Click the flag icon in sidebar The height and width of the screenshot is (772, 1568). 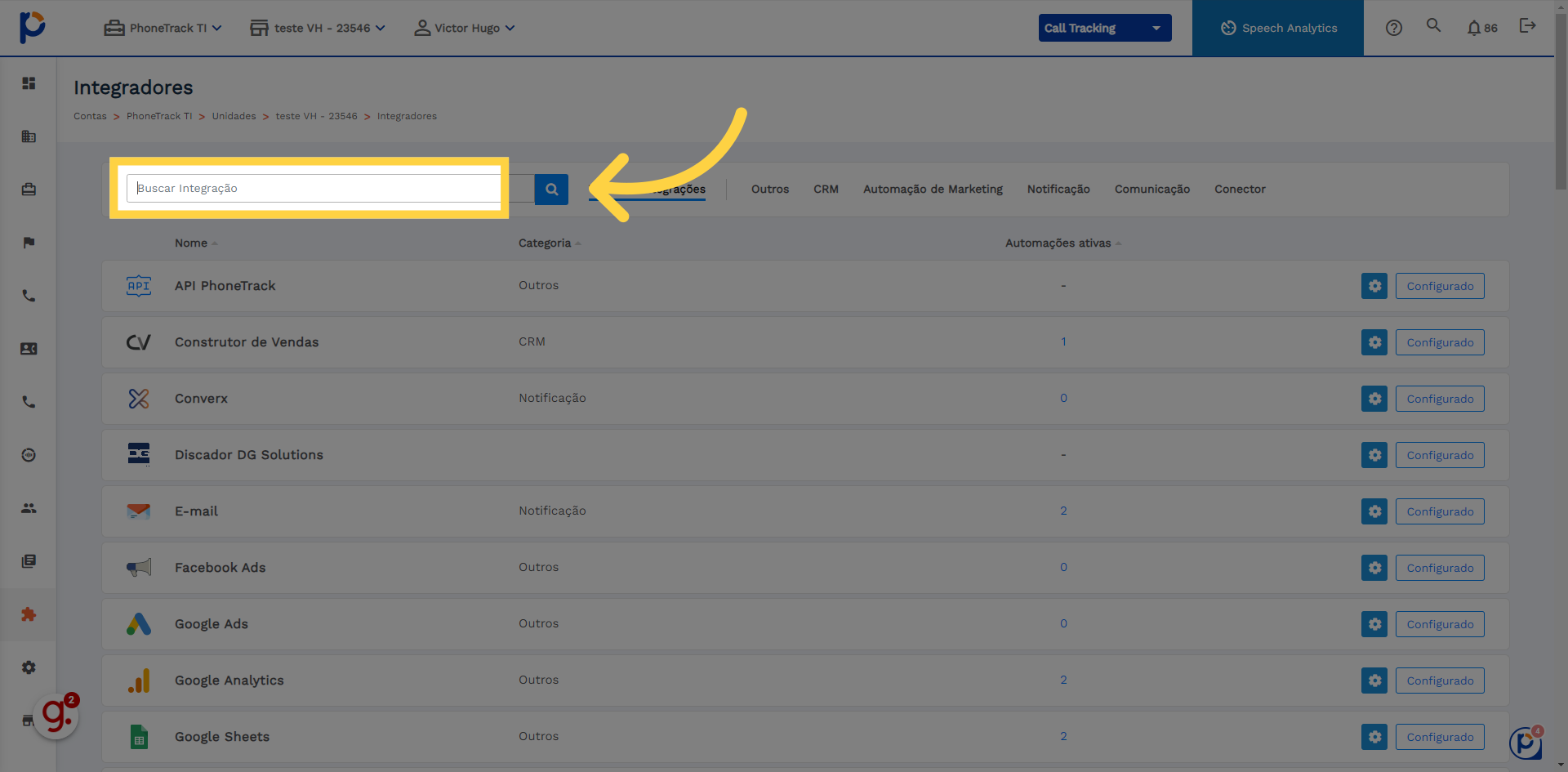pyautogui.click(x=29, y=243)
